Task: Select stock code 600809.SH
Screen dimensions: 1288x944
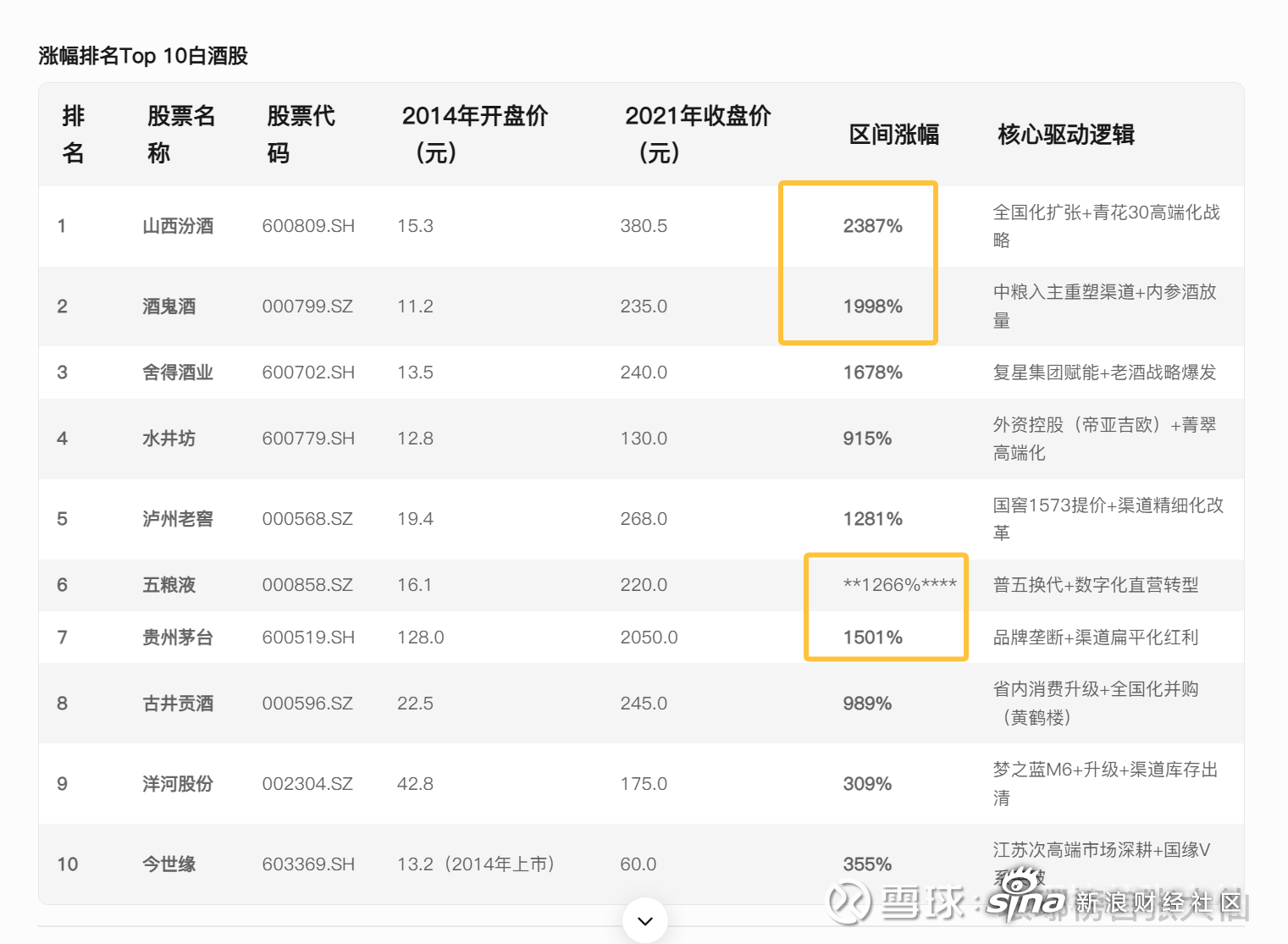Action: point(308,226)
